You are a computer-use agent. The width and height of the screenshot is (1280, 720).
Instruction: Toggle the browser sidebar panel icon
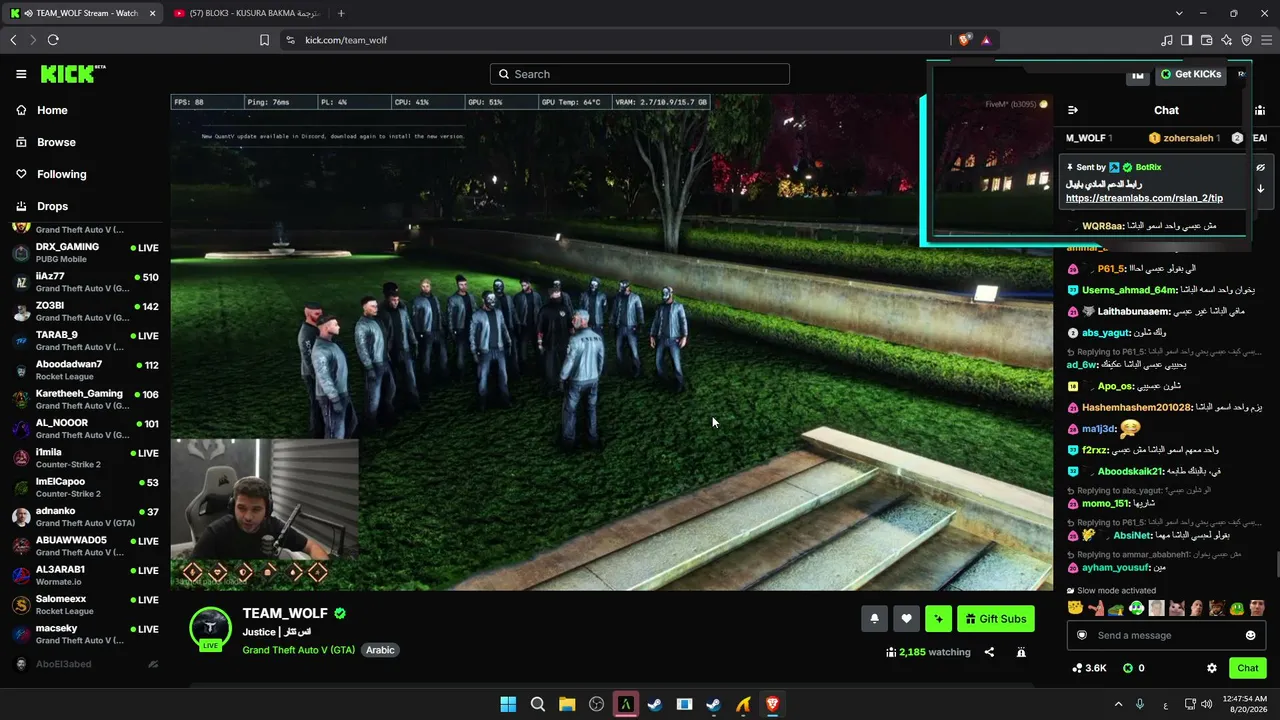tap(1187, 40)
